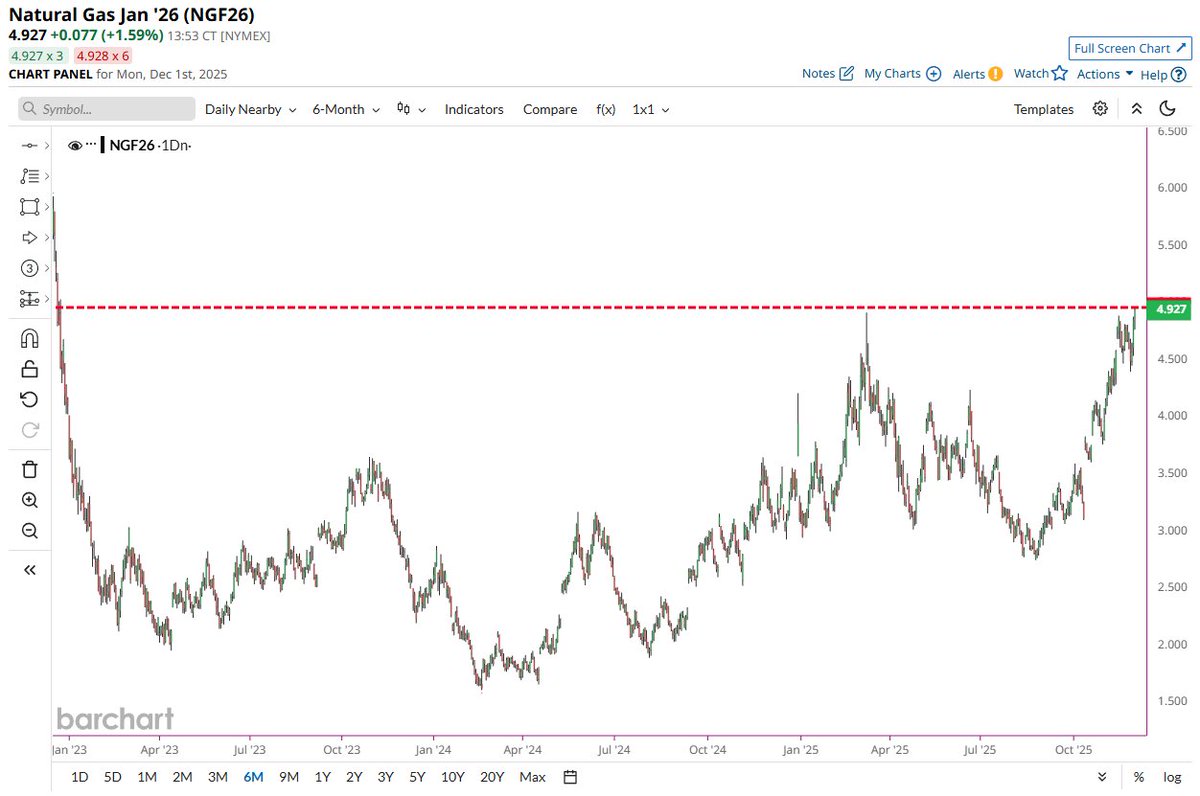
Task: Undo the last drawing action
Action: coord(29,399)
